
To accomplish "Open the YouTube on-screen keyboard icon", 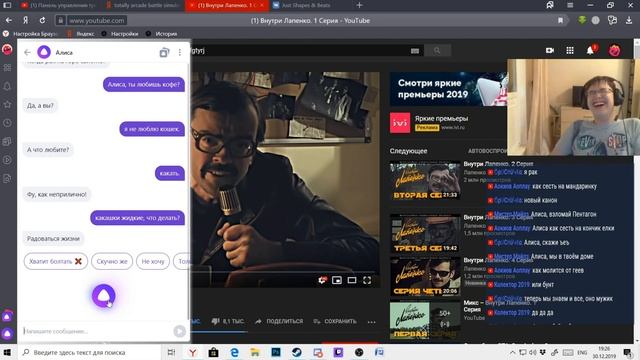I will (x=415, y=51).
